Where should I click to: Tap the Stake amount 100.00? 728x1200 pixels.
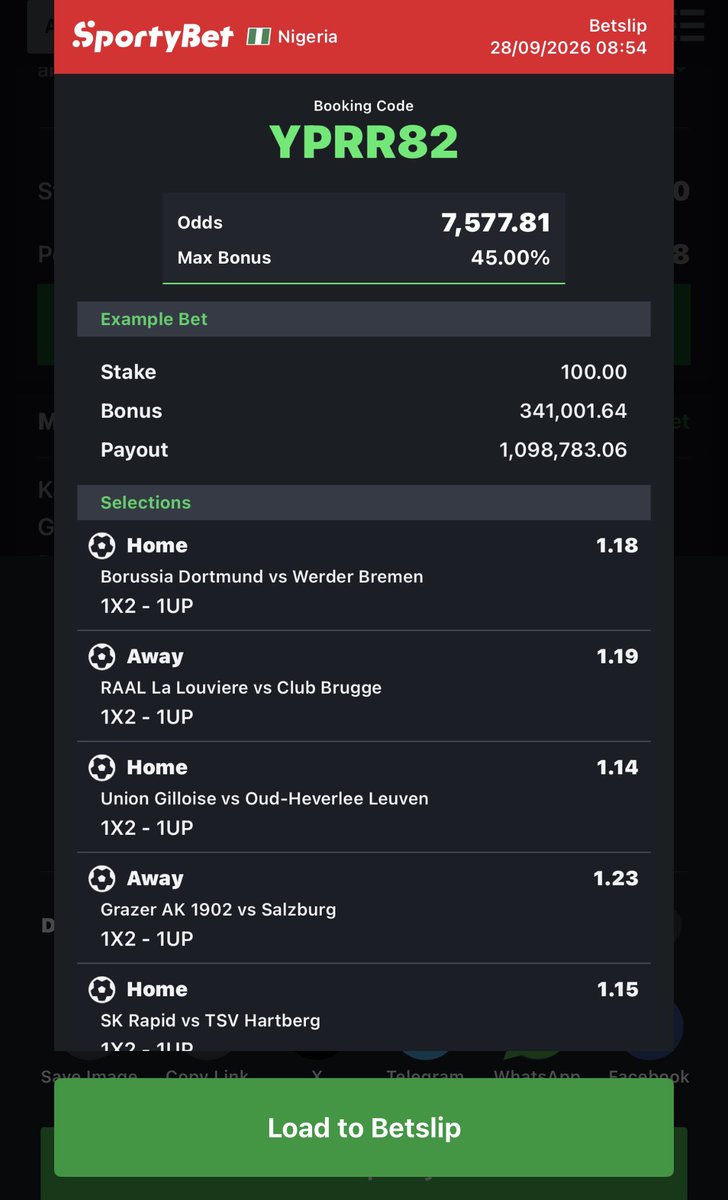(594, 372)
